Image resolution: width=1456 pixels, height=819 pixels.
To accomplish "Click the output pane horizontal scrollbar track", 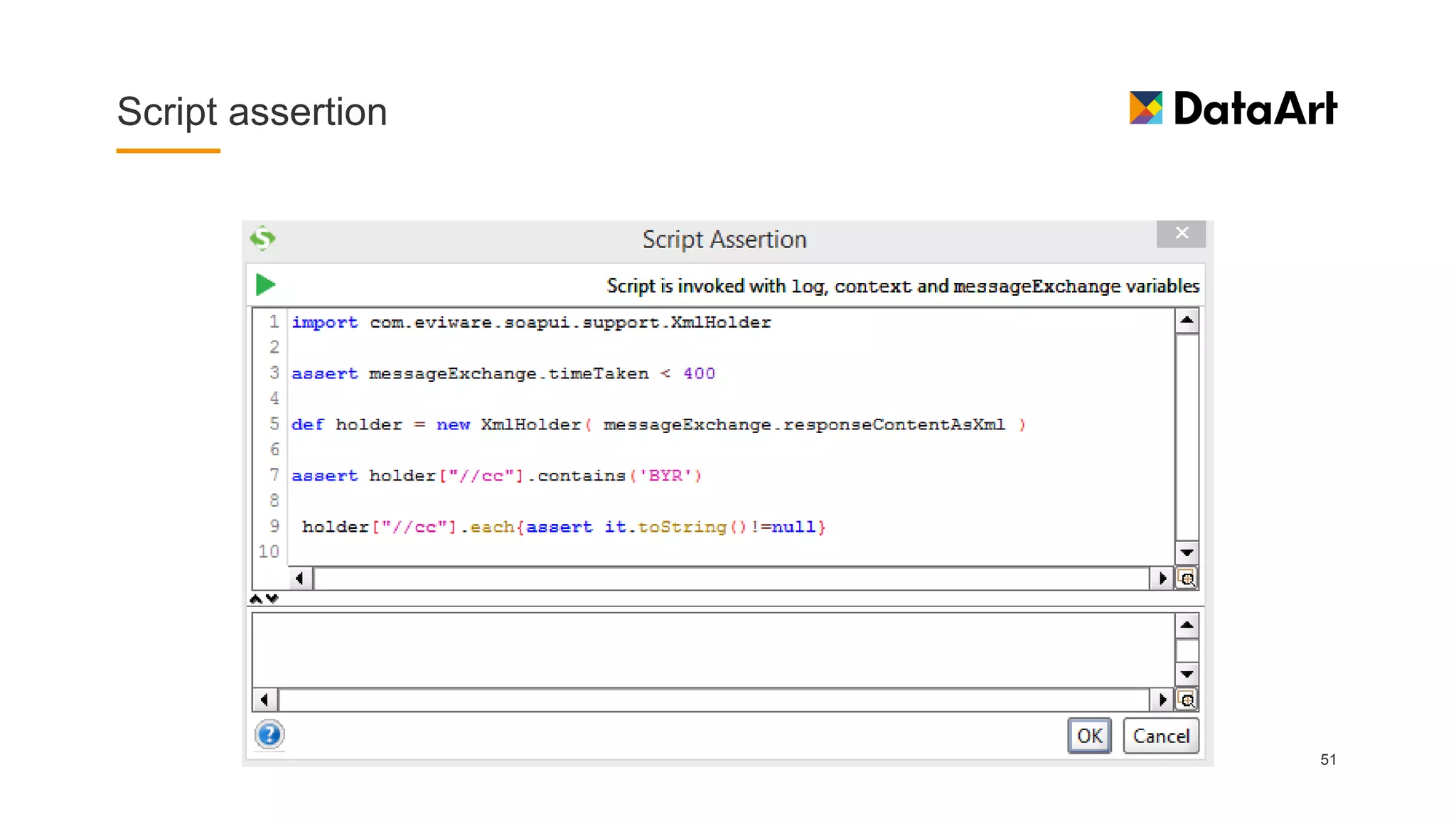I will click(x=714, y=700).
